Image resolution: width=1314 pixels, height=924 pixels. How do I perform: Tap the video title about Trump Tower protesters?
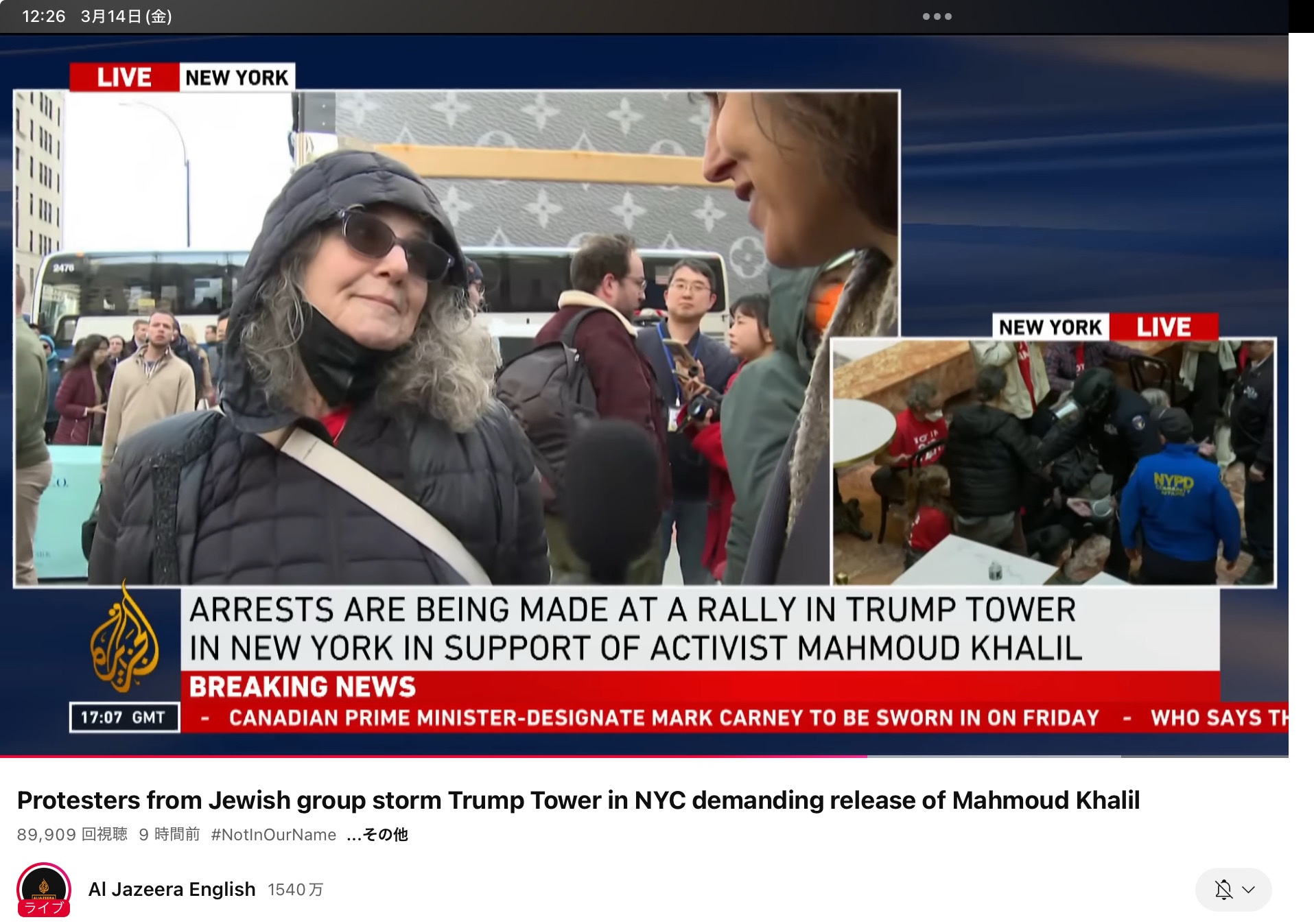578,800
